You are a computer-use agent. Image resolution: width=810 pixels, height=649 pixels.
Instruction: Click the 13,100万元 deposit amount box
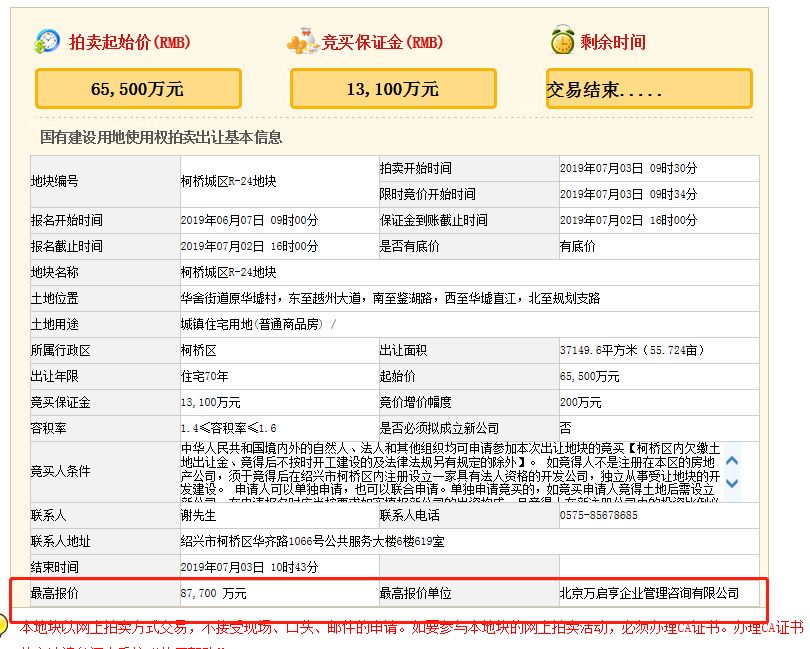pos(393,89)
